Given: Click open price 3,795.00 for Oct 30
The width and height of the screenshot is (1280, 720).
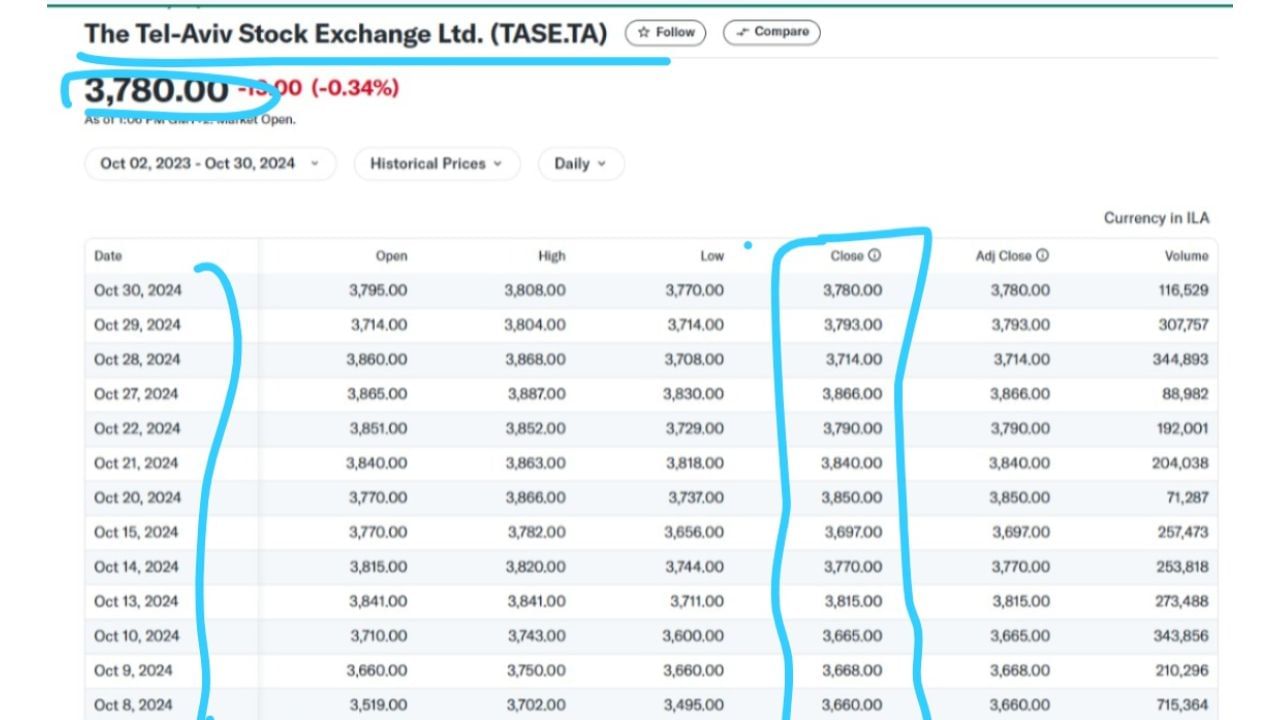Looking at the screenshot, I should (x=378, y=291).
